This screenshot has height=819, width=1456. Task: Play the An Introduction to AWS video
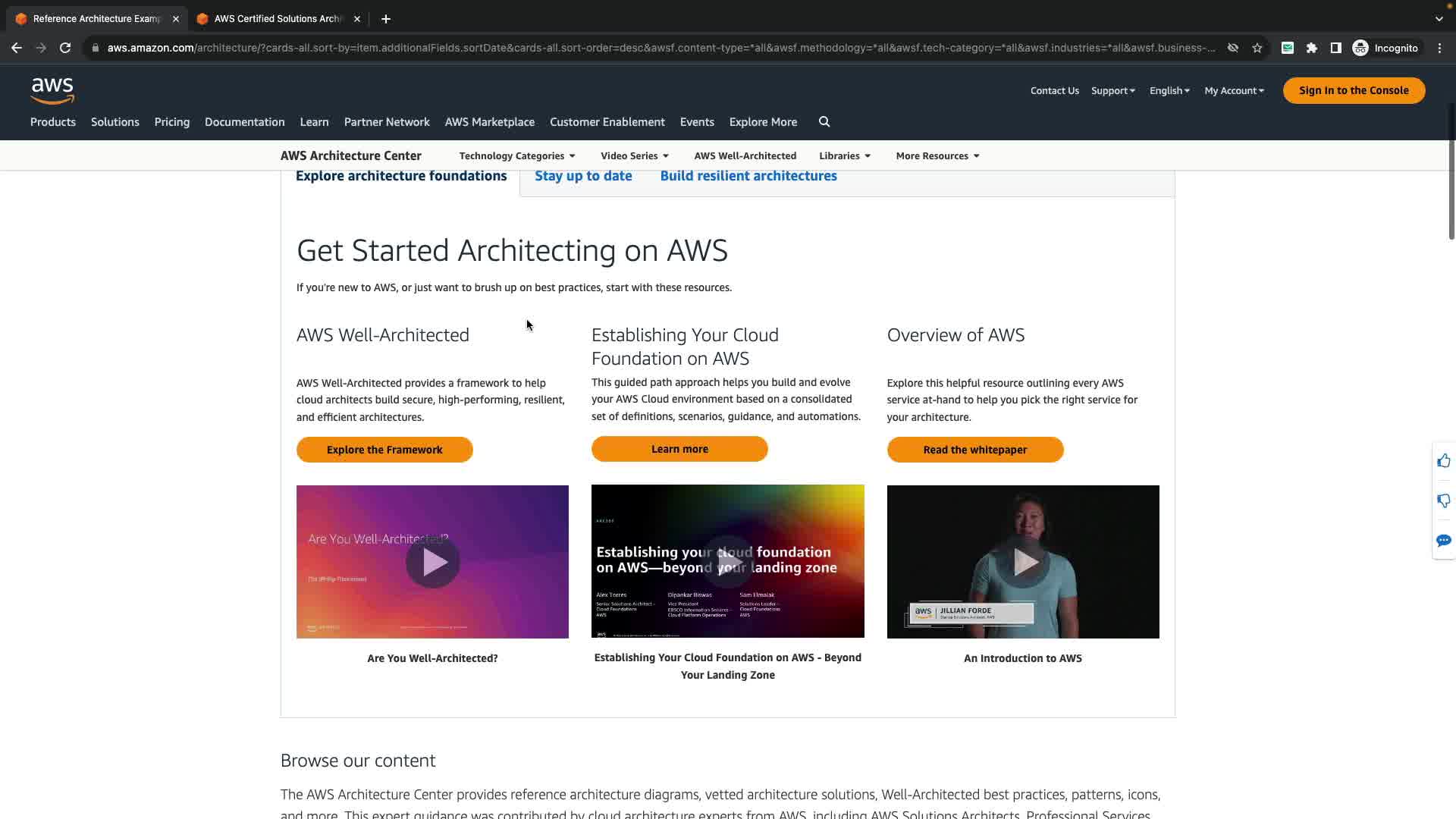click(x=1022, y=562)
